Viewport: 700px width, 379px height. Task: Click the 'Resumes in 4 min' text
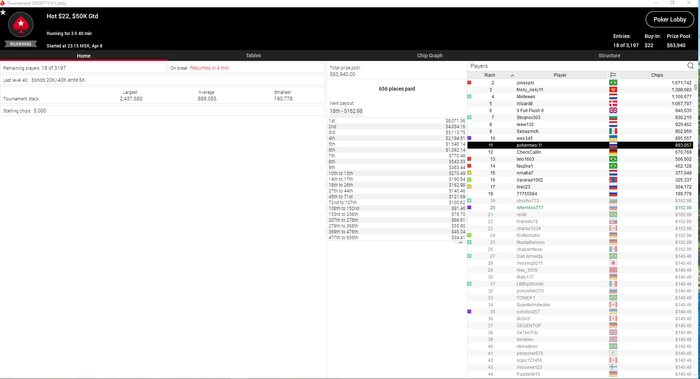click(x=209, y=68)
